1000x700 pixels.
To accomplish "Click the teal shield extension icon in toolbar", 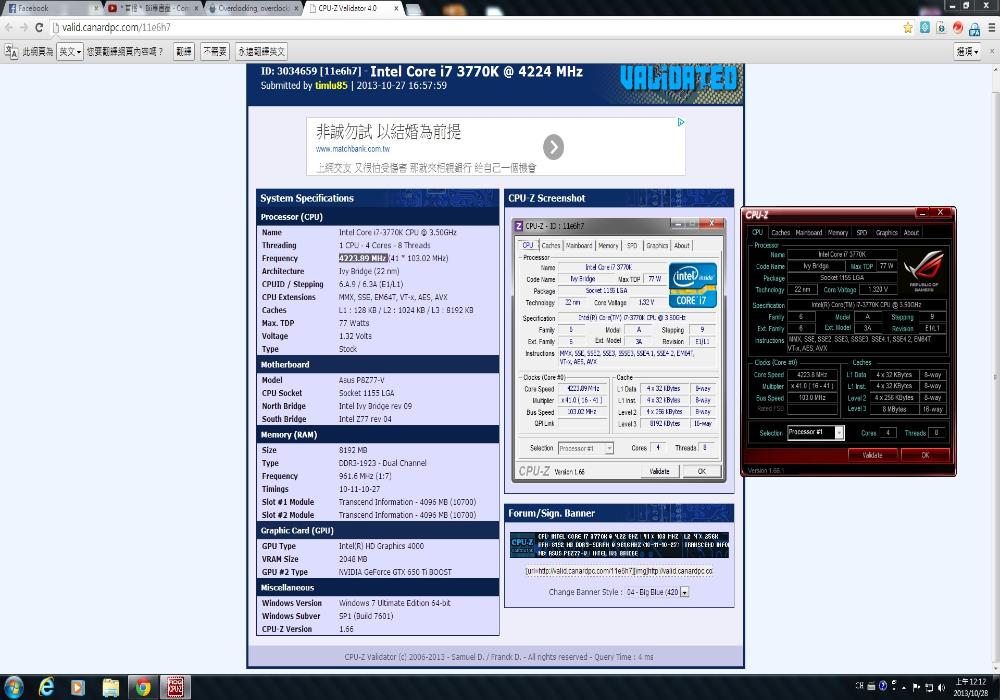I will (x=925, y=27).
